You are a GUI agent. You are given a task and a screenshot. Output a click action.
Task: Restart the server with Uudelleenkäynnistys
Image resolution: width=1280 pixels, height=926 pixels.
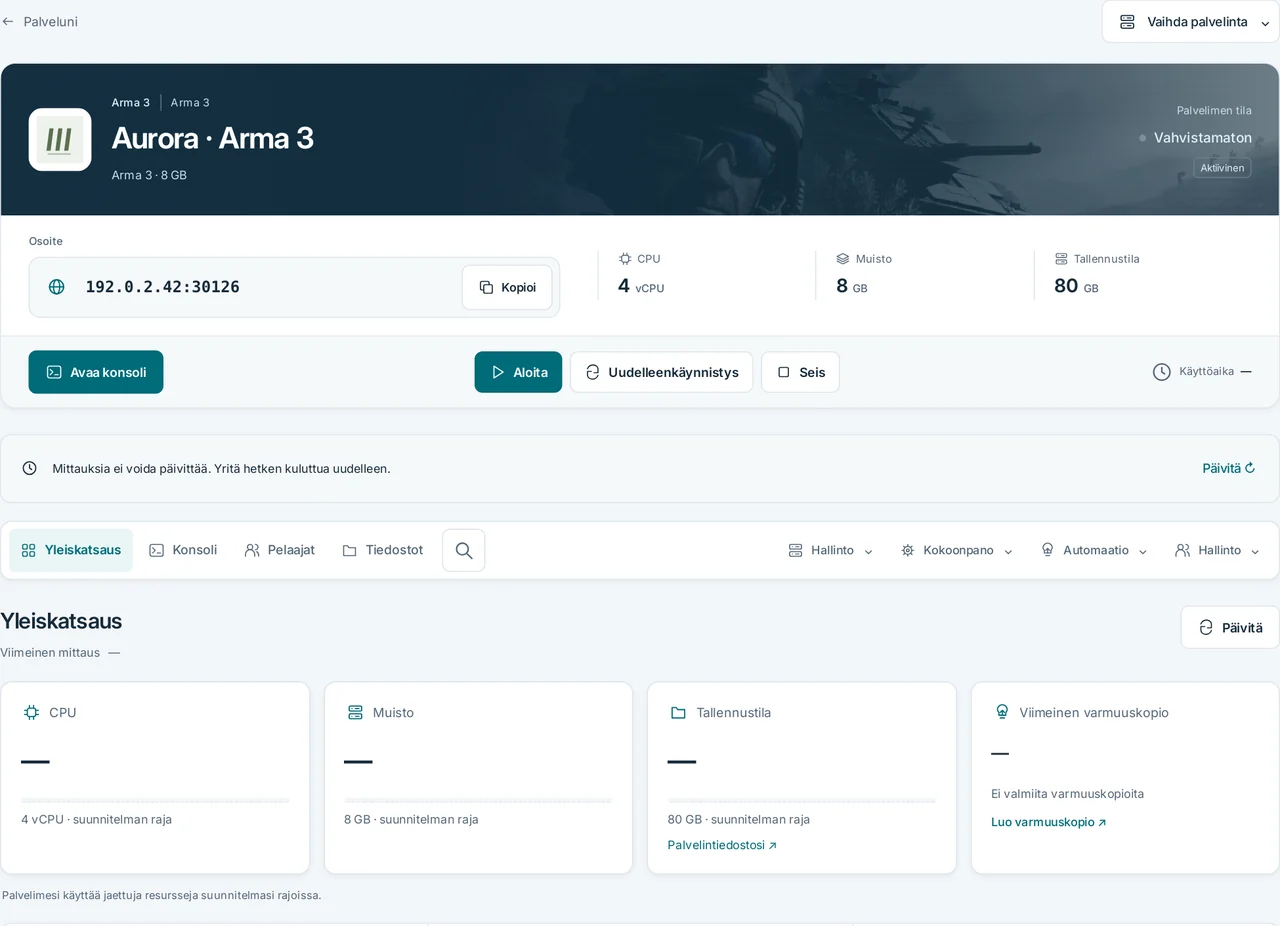pos(661,372)
